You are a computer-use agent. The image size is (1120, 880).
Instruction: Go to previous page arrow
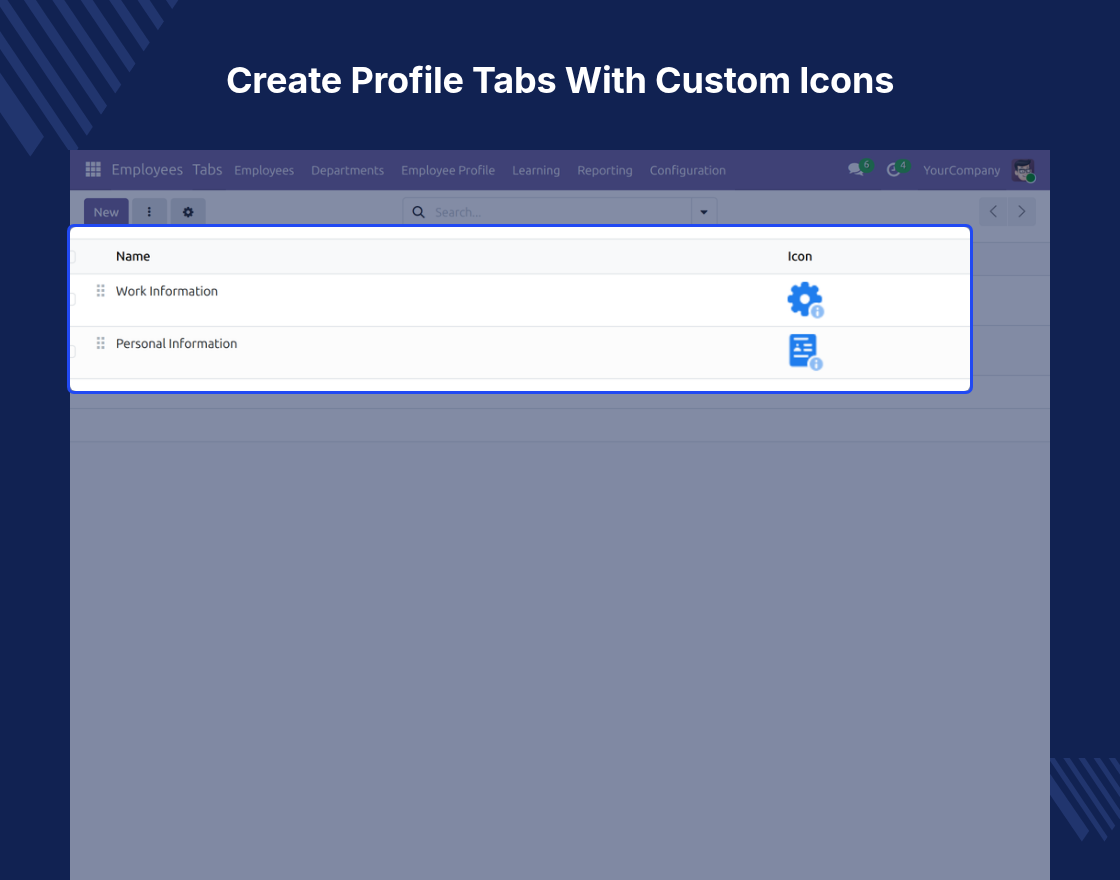[993, 211]
